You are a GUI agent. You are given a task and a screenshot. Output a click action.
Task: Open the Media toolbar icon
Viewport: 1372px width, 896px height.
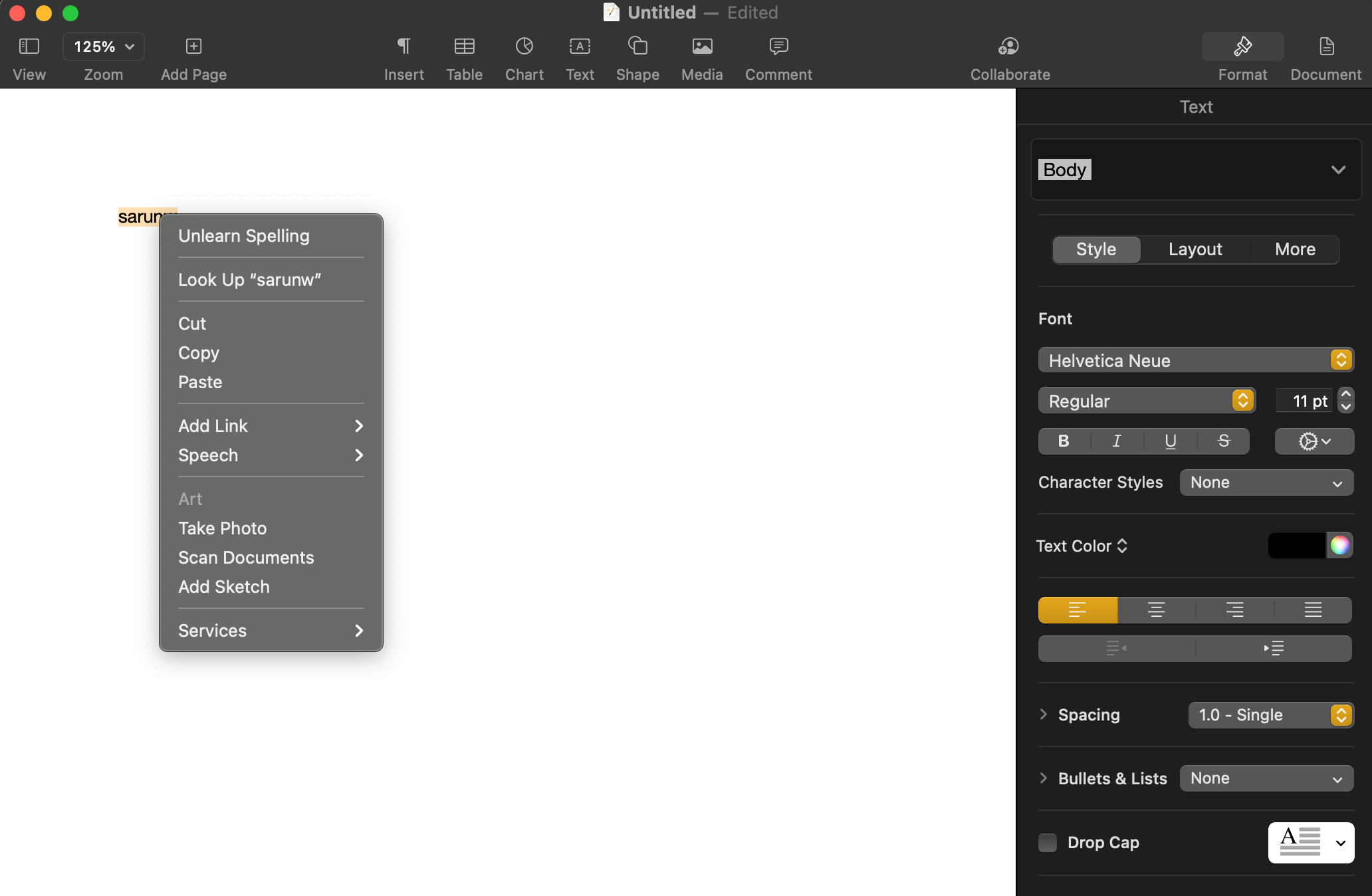click(702, 47)
